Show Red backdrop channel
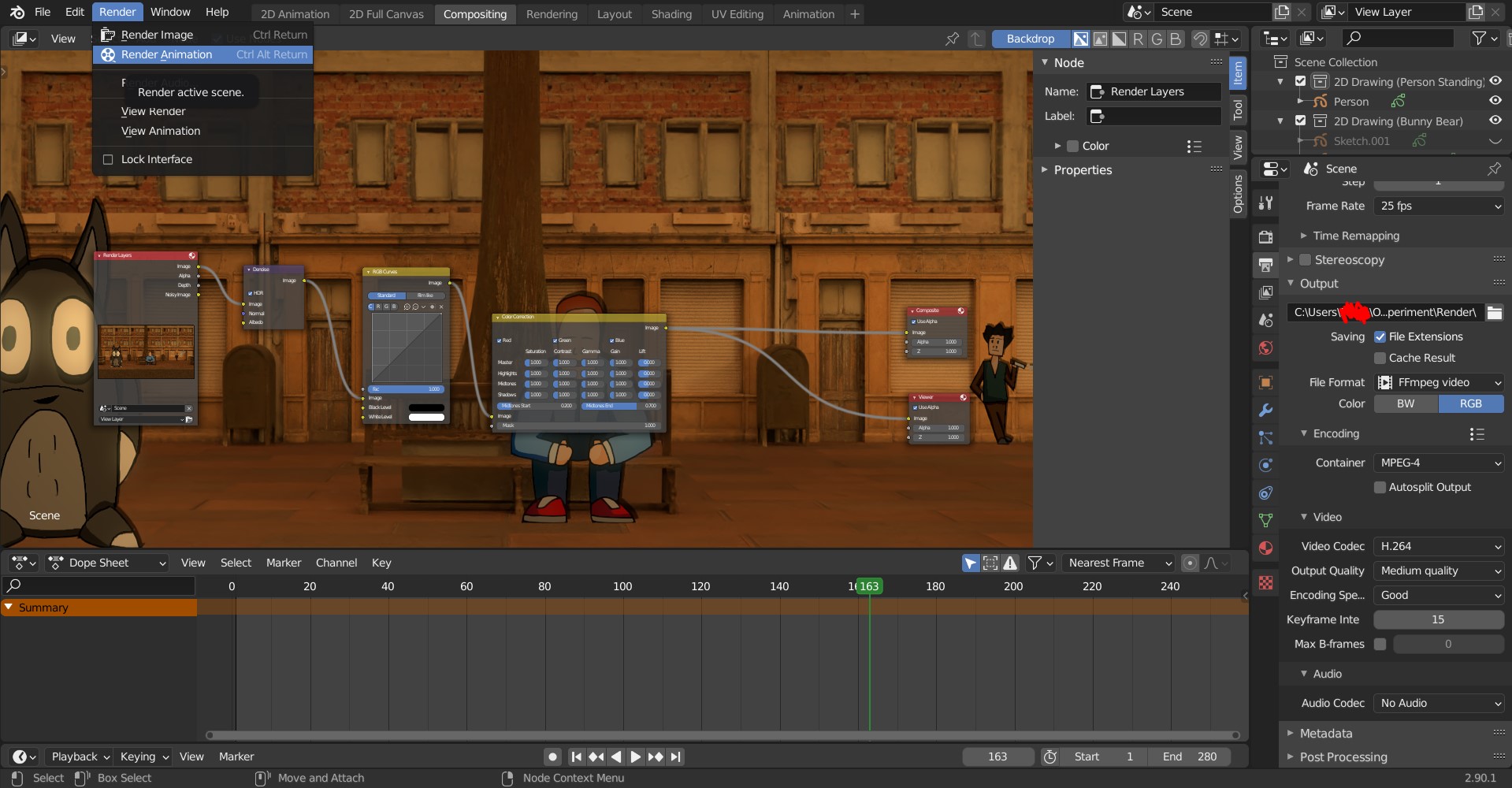 pyautogui.click(x=1138, y=39)
